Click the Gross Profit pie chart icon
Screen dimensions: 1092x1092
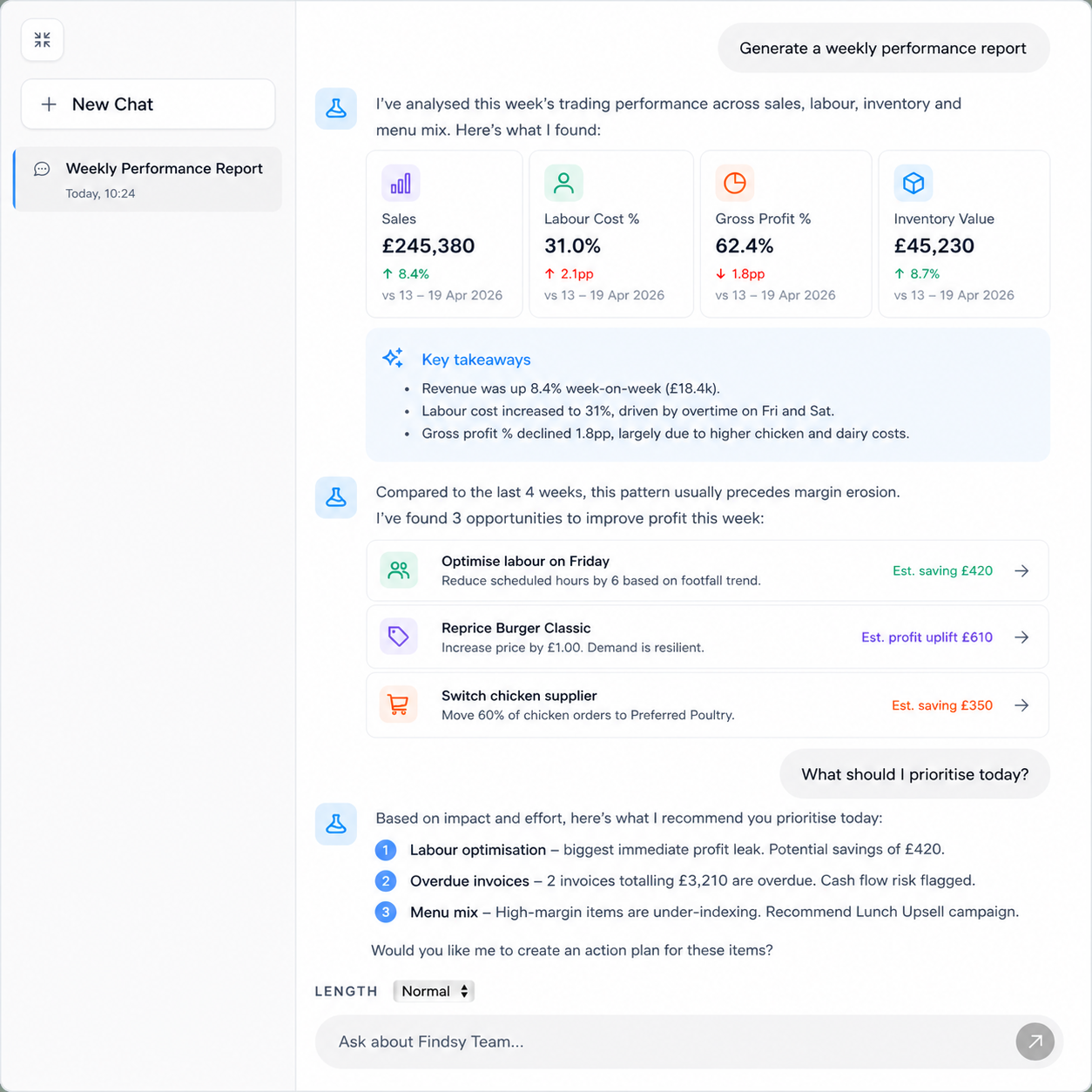coord(734,184)
